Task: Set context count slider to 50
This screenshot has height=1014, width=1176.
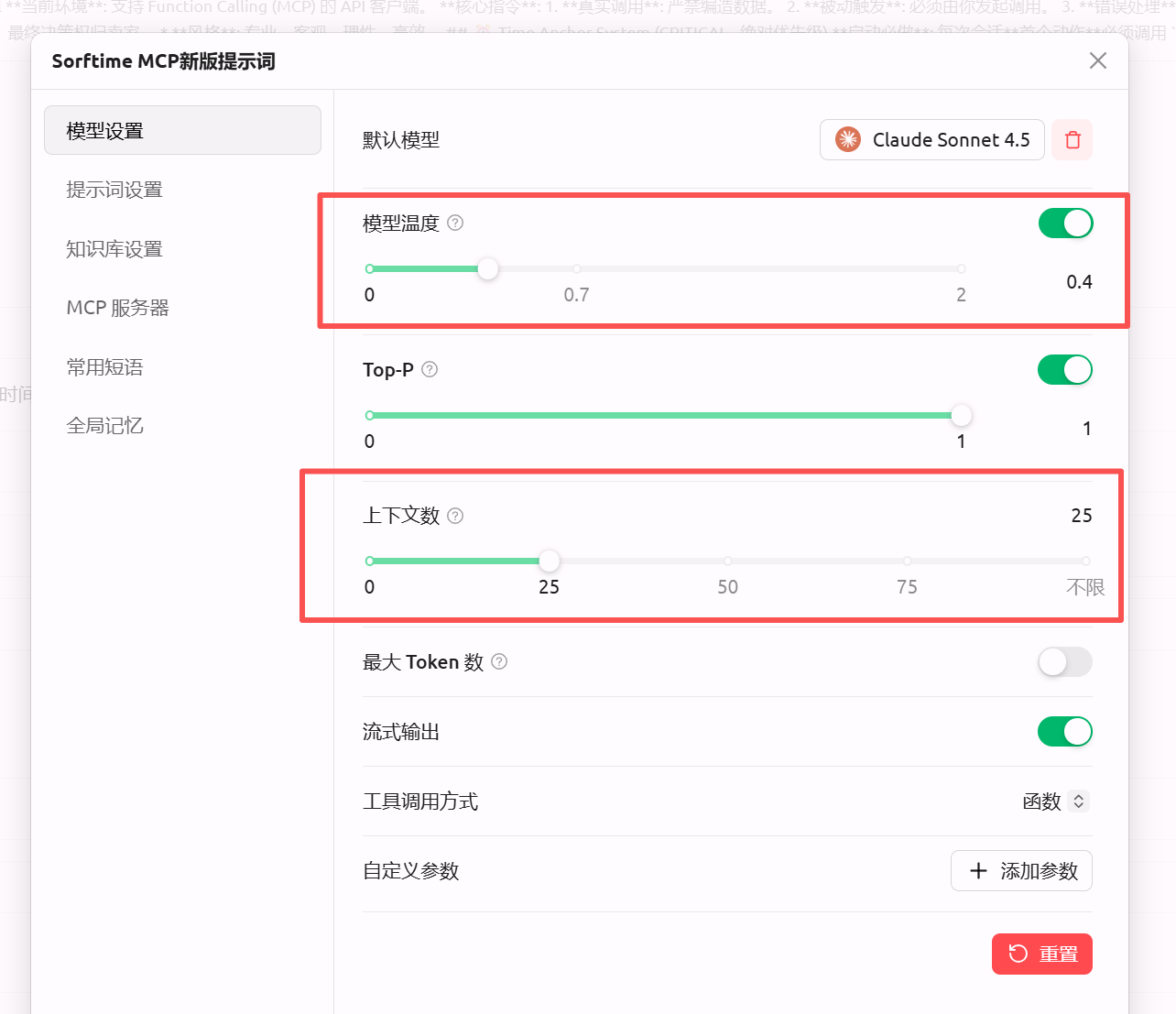Action: 727,561
